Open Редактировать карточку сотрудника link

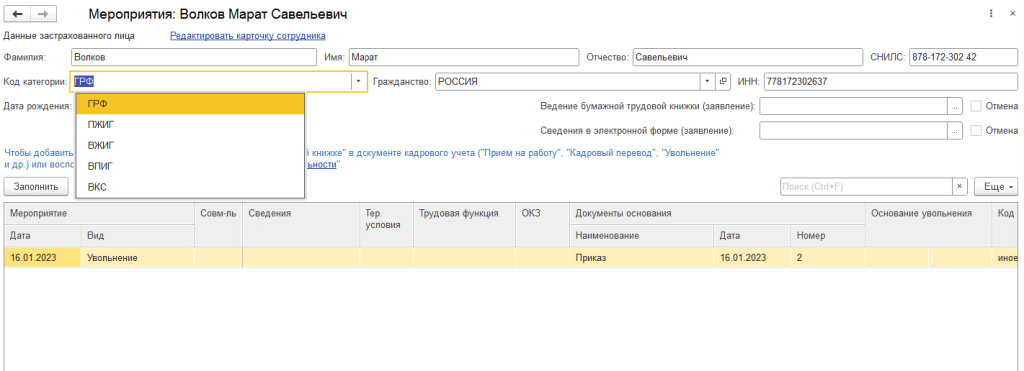coord(248,36)
